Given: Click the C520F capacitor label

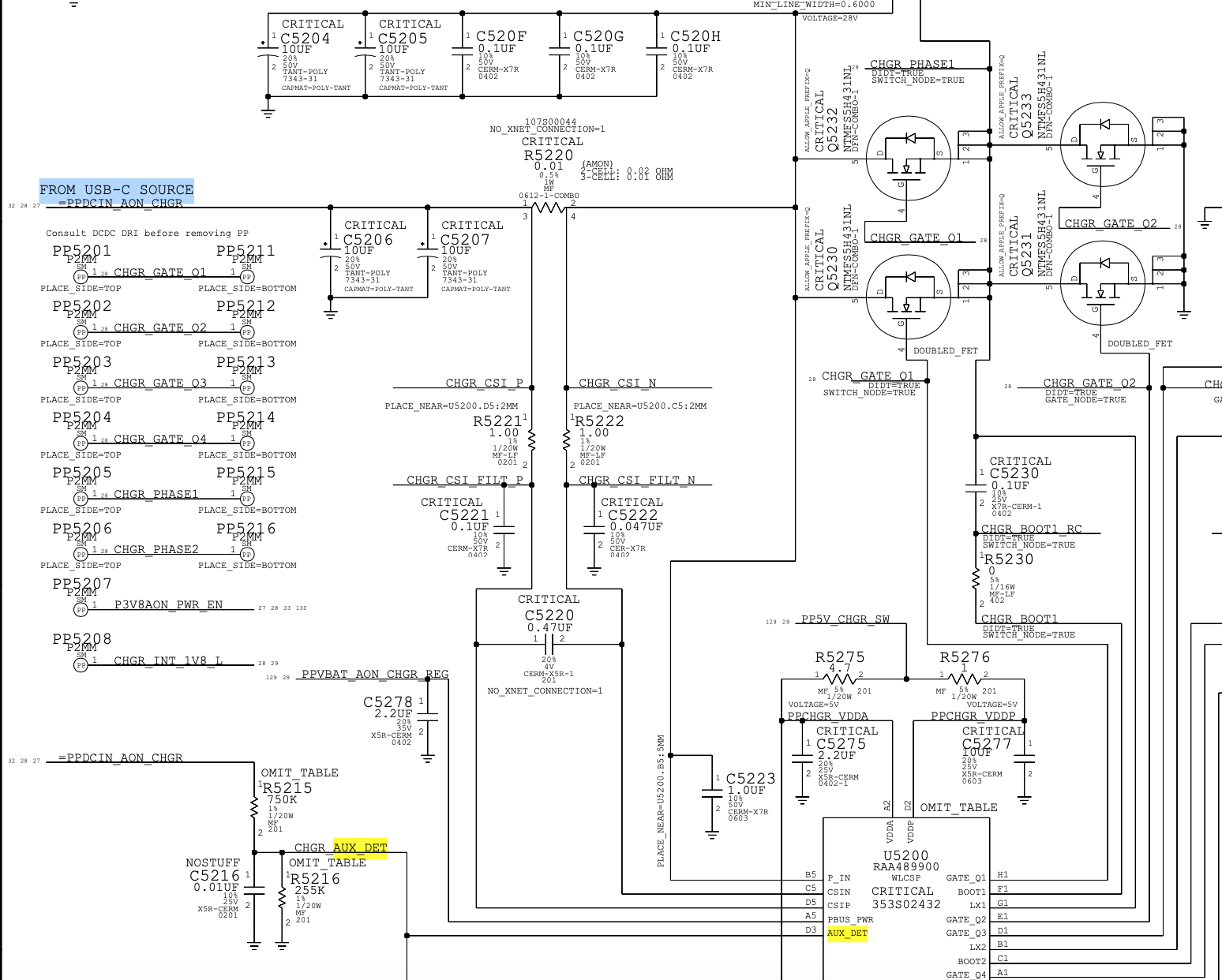Looking at the screenshot, I should point(501,36).
